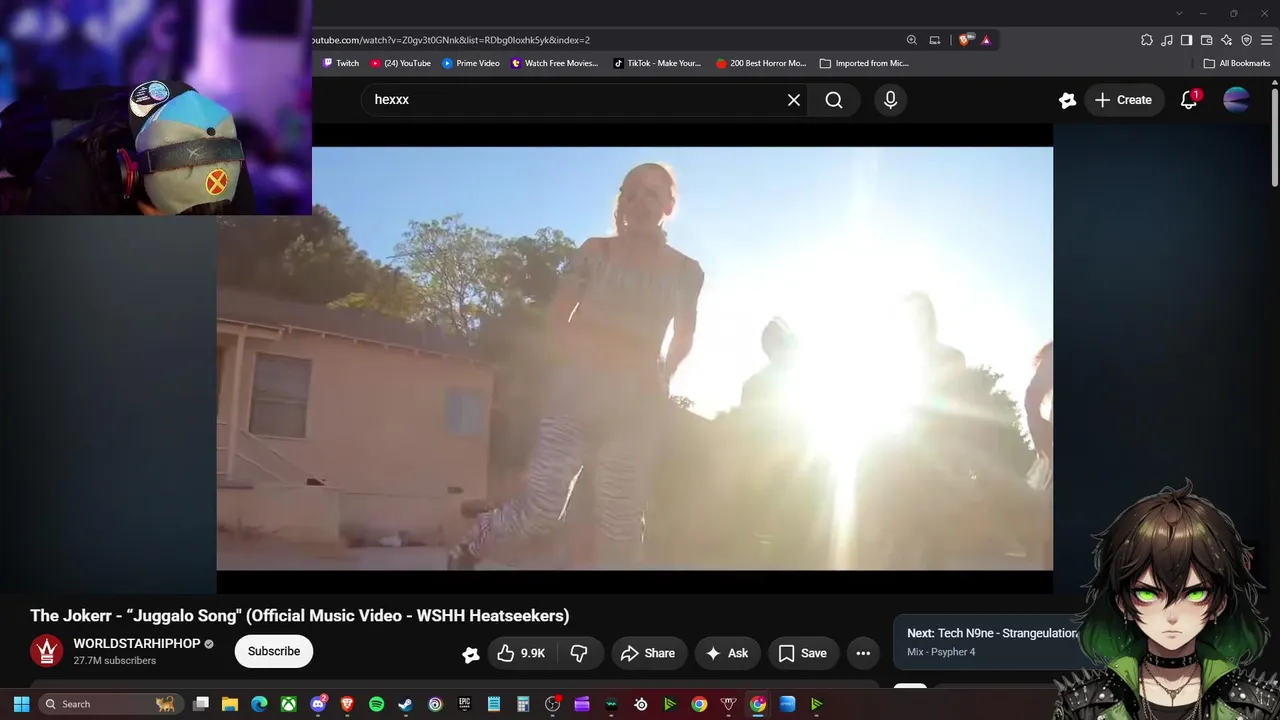Open the YouTube account avatar menu
This screenshot has width=1280, height=720.
tap(1236, 100)
